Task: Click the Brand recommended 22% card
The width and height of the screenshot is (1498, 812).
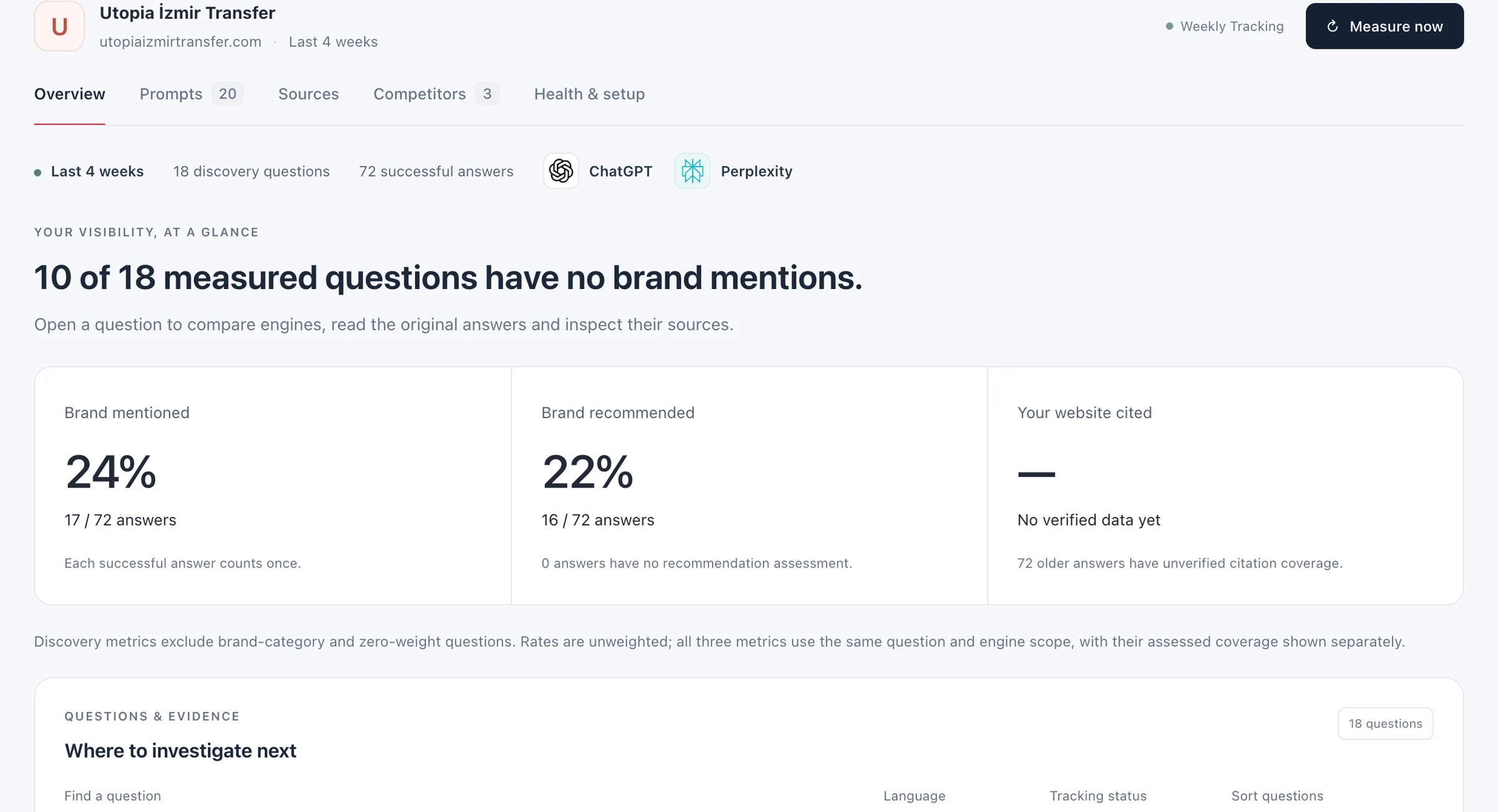Action: click(749, 486)
